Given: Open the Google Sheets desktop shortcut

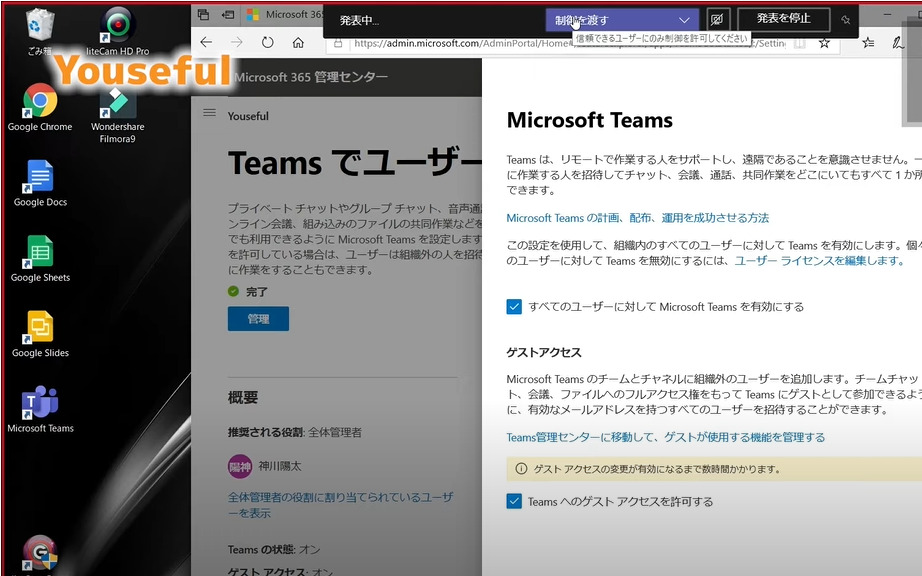Looking at the screenshot, I should tap(40, 259).
